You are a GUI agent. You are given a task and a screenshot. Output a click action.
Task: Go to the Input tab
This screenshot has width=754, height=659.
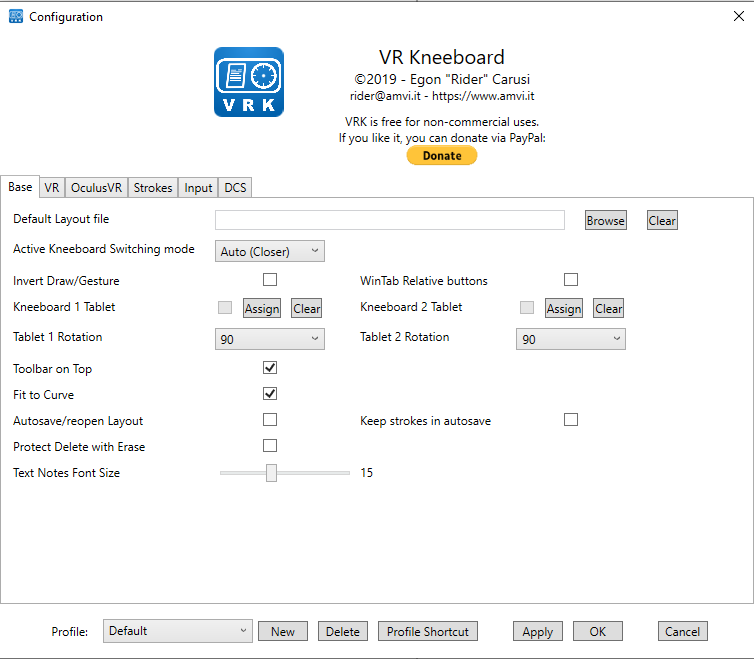[198, 188]
